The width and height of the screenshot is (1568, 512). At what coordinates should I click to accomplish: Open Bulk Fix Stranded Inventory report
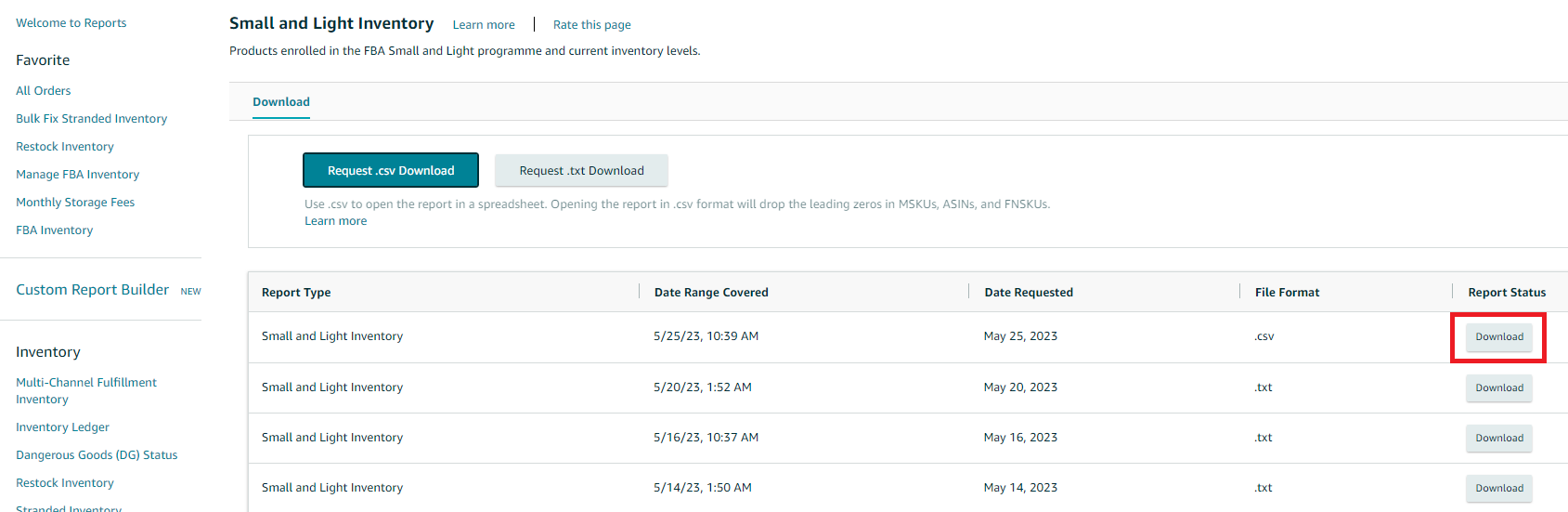click(91, 119)
